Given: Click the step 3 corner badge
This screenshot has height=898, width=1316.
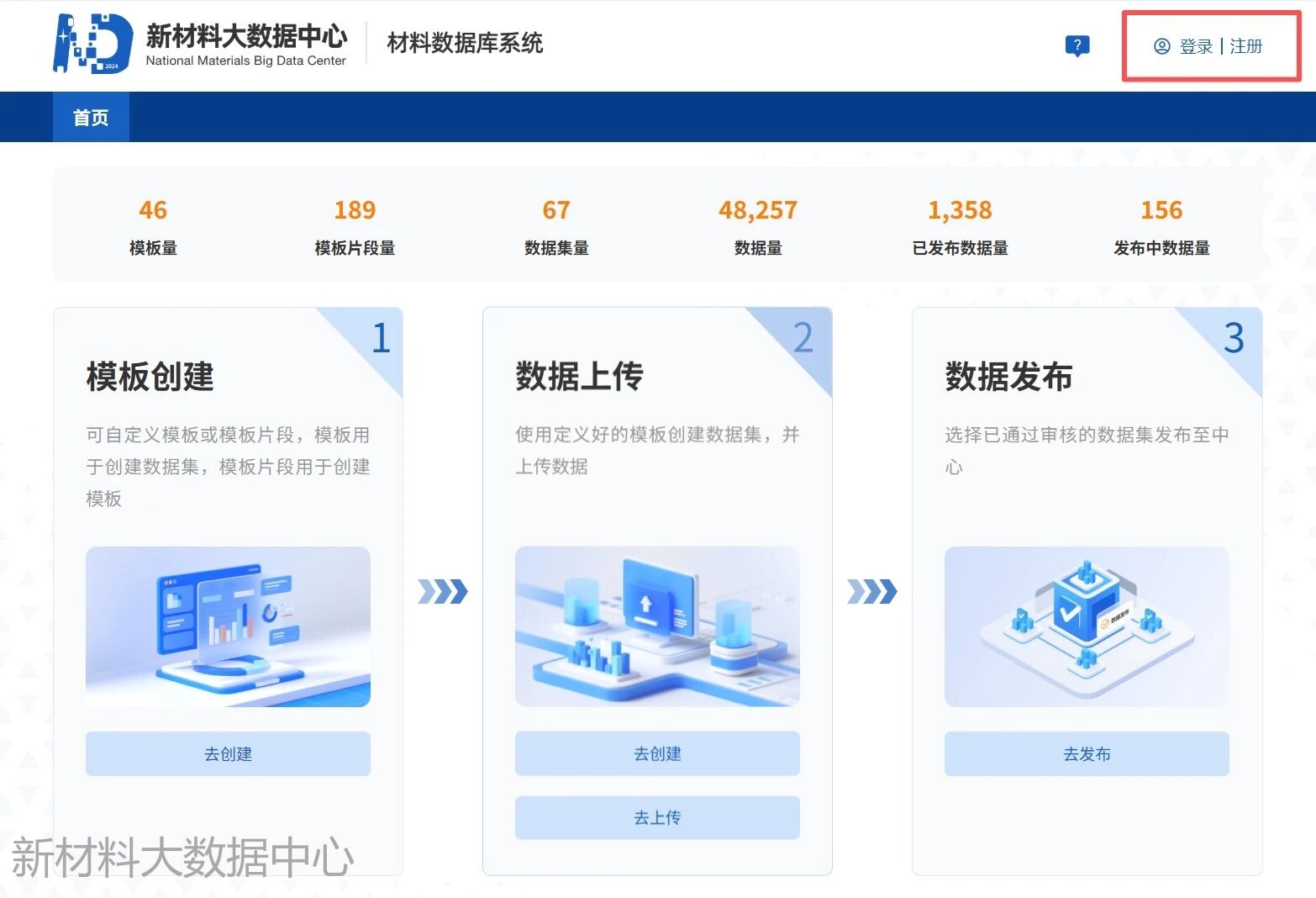Looking at the screenshot, I should click(1233, 338).
